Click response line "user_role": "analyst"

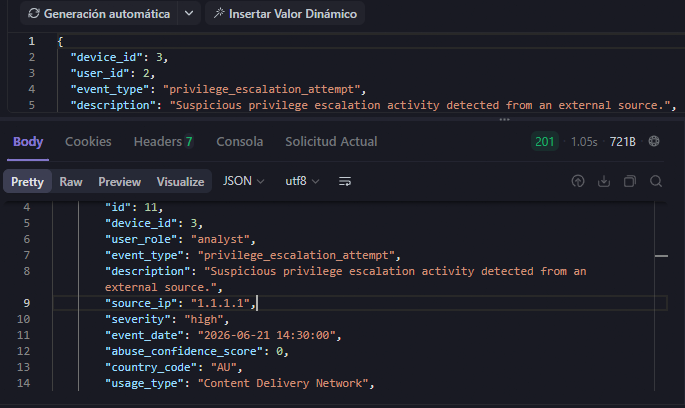180,239
